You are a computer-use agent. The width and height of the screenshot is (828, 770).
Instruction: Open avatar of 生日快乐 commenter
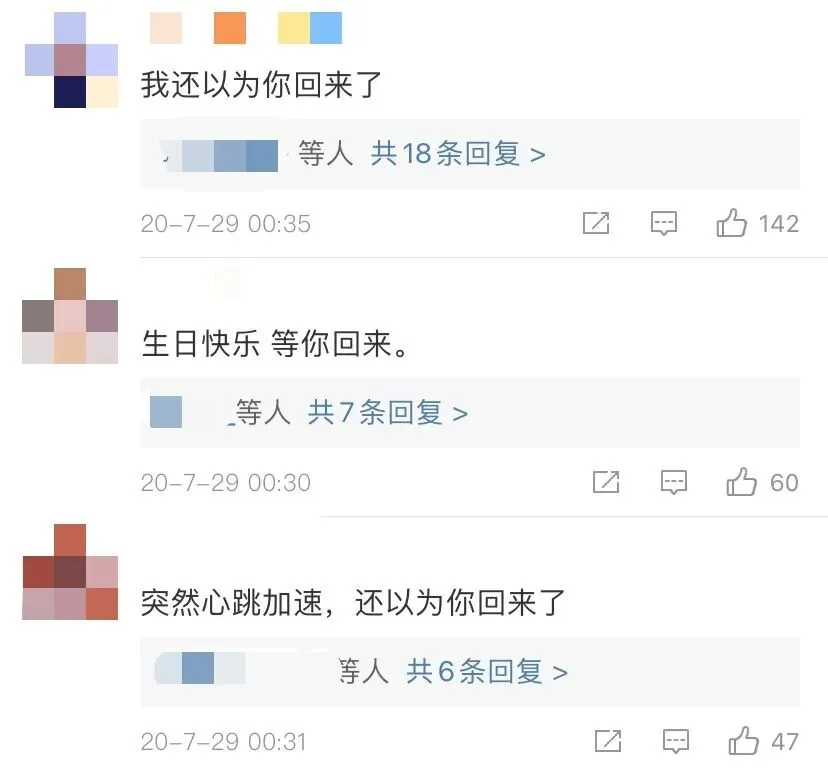pyautogui.click(x=70, y=316)
